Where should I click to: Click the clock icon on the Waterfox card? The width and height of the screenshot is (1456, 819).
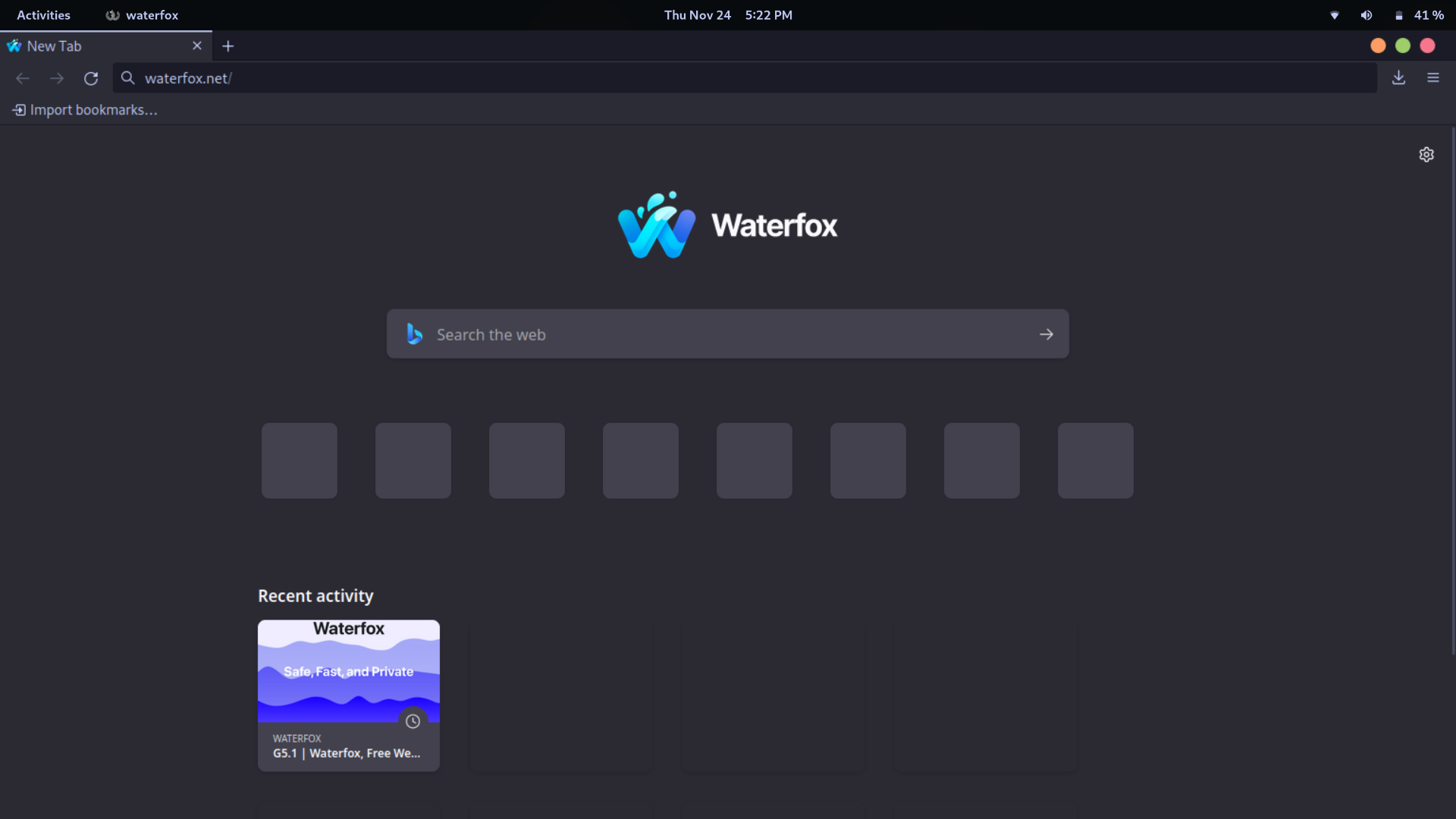tap(413, 721)
